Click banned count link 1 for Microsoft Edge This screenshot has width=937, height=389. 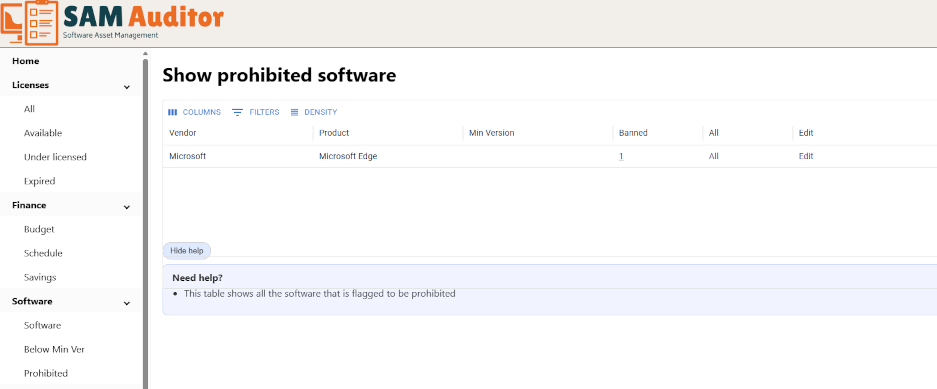coord(621,157)
